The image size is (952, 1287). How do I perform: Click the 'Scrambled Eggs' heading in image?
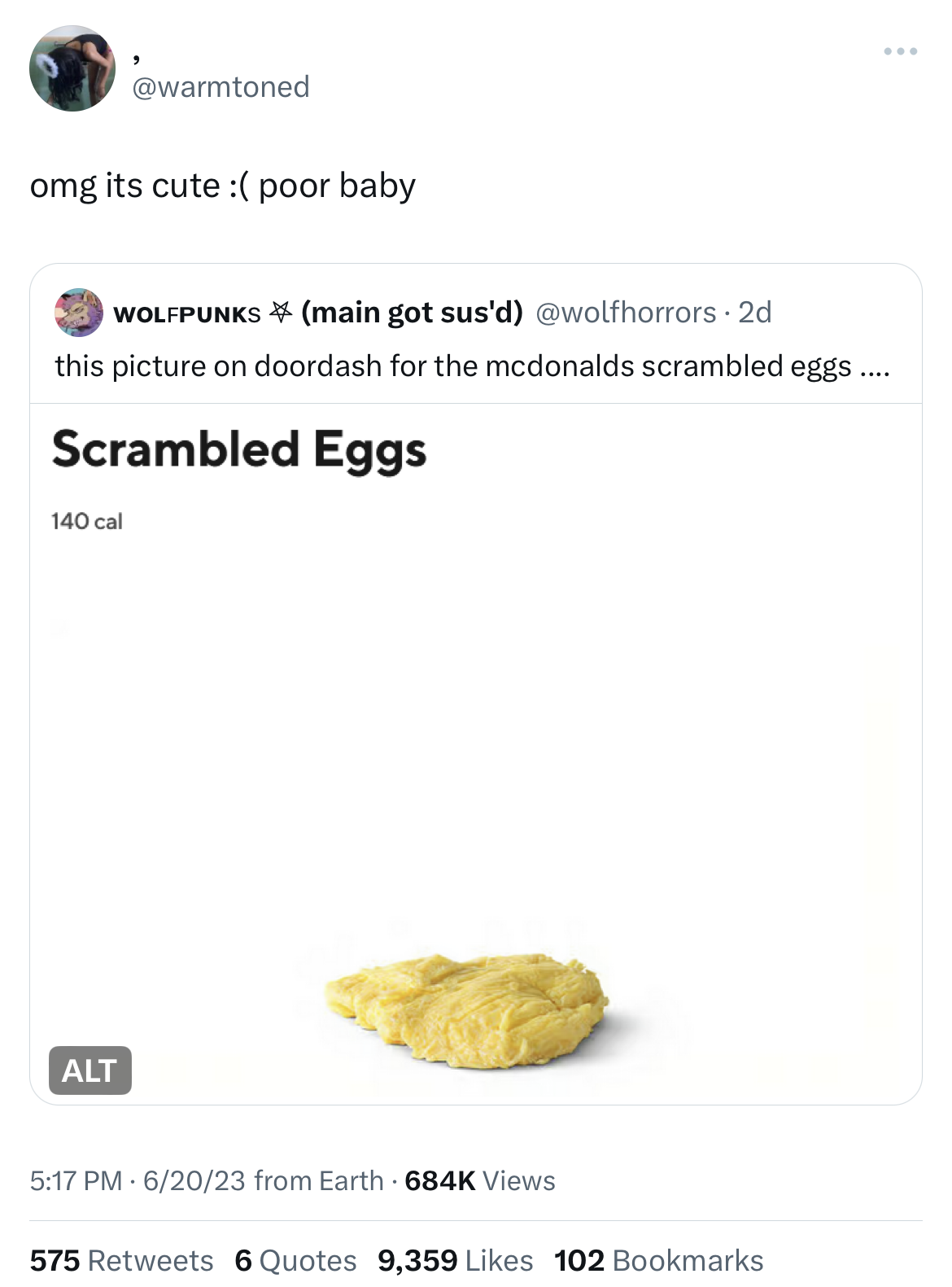[x=239, y=450]
